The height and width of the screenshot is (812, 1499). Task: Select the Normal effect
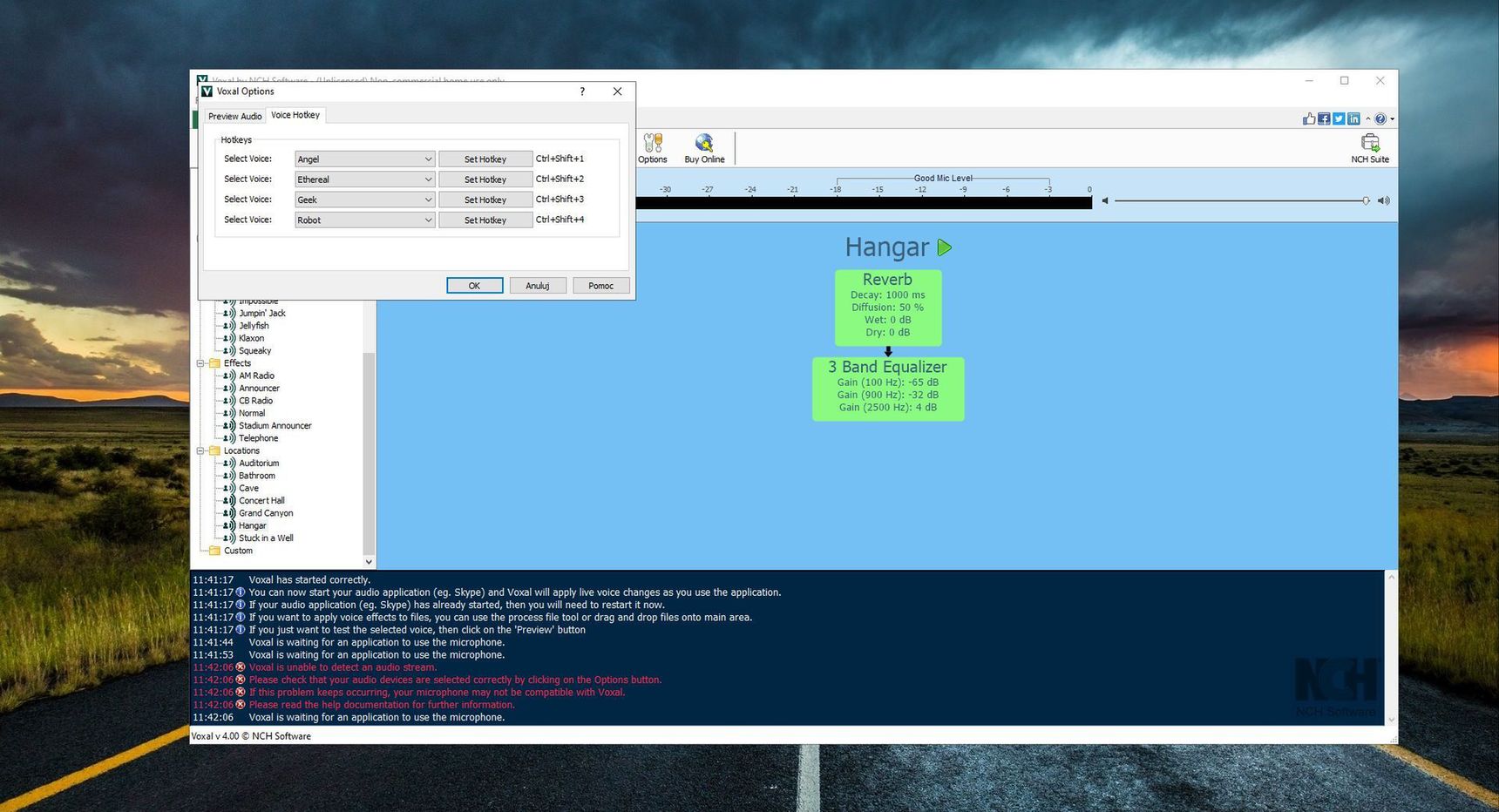point(252,413)
